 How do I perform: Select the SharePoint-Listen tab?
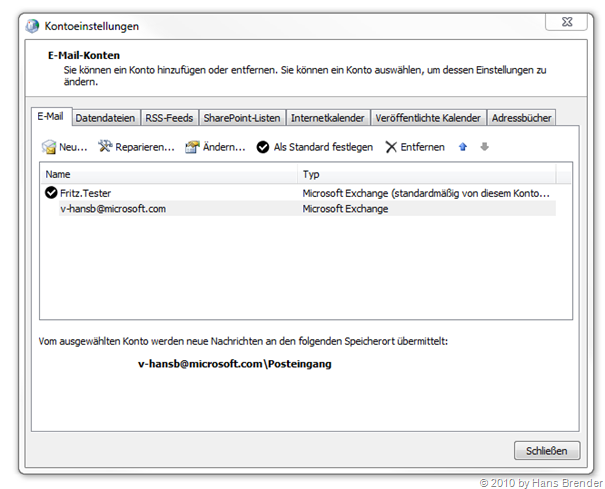[x=242, y=118]
